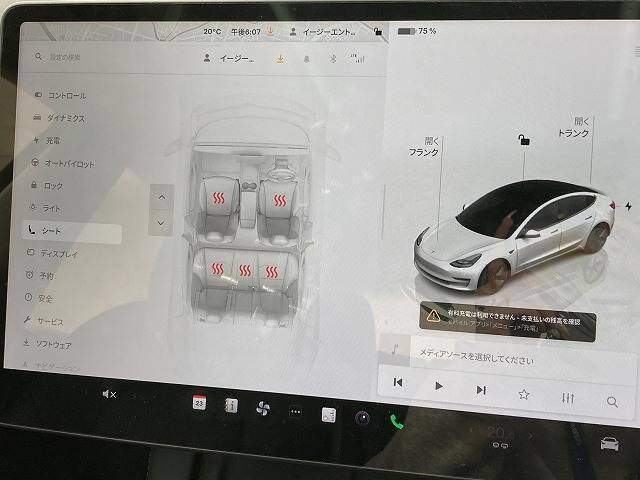Open the calendar app in the dock
The image size is (640, 480).
pyautogui.click(x=199, y=402)
